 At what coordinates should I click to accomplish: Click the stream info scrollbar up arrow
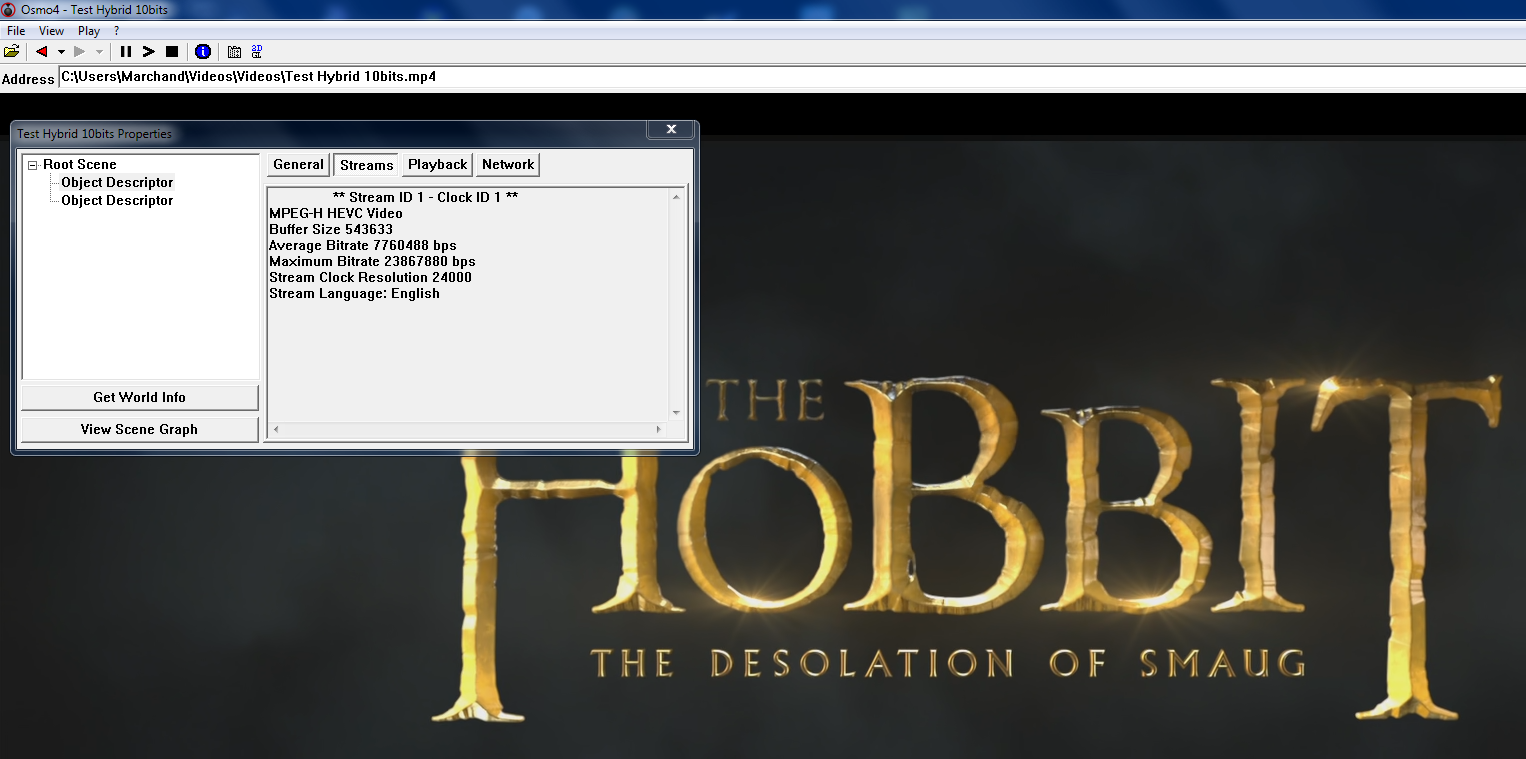click(676, 197)
